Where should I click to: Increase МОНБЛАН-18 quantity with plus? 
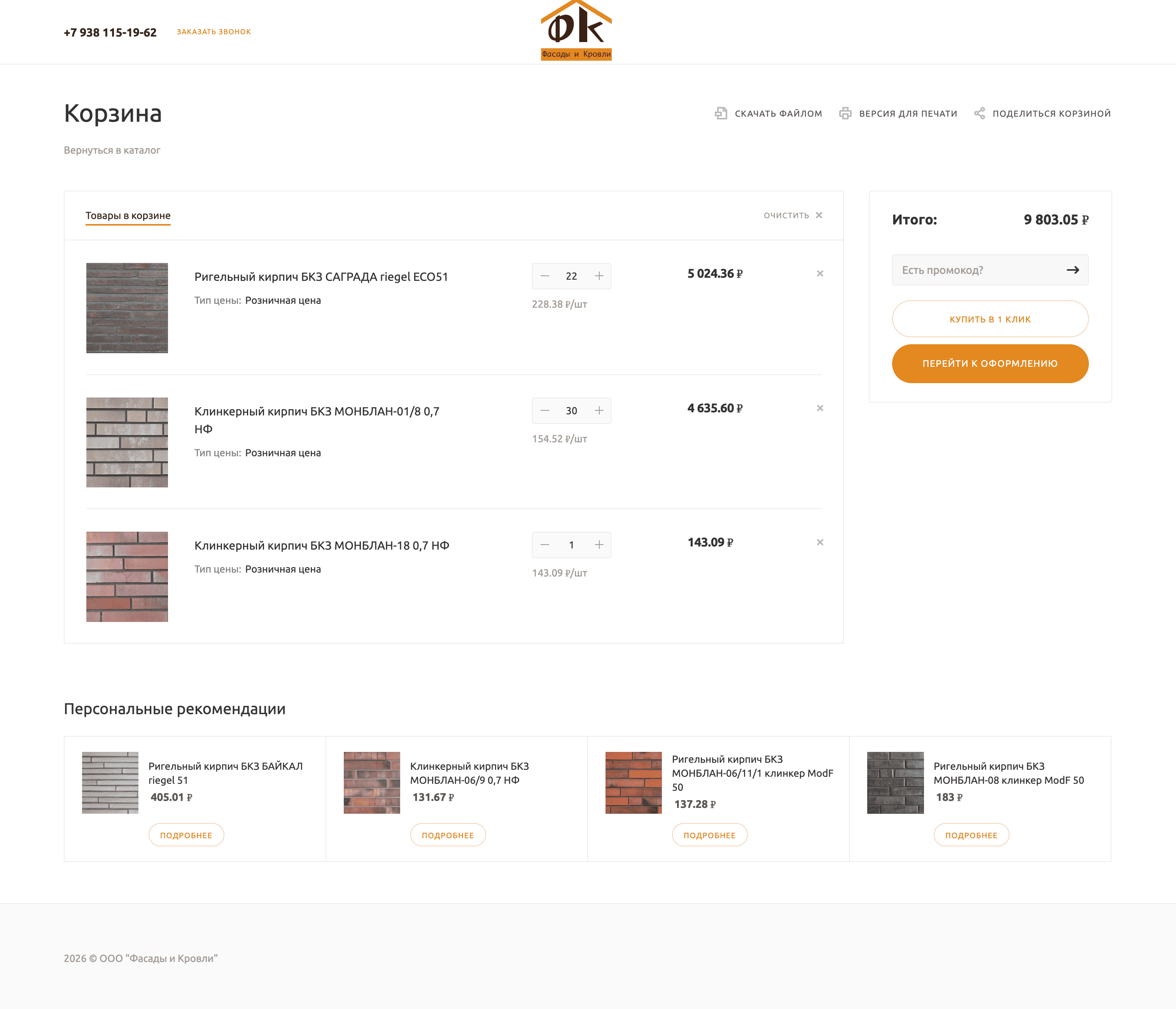[599, 545]
